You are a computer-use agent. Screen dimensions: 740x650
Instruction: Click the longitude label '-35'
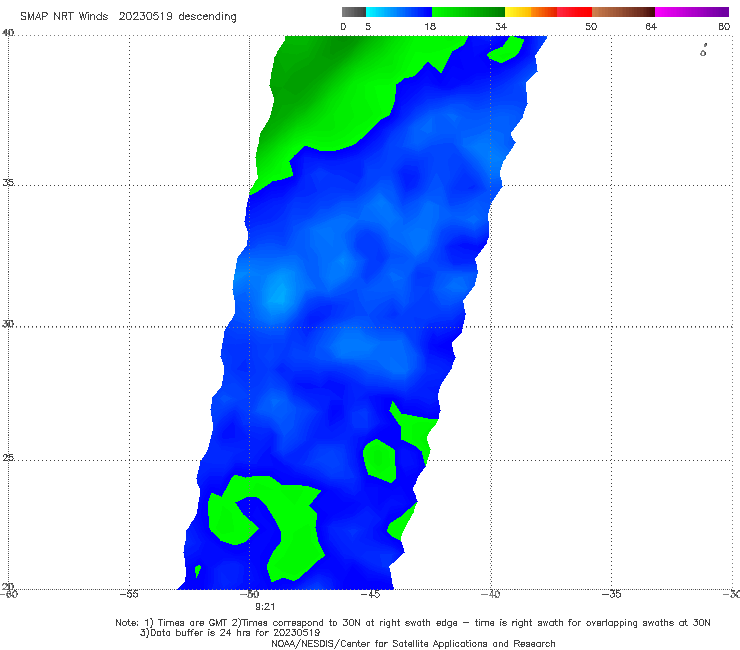pos(611,594)
